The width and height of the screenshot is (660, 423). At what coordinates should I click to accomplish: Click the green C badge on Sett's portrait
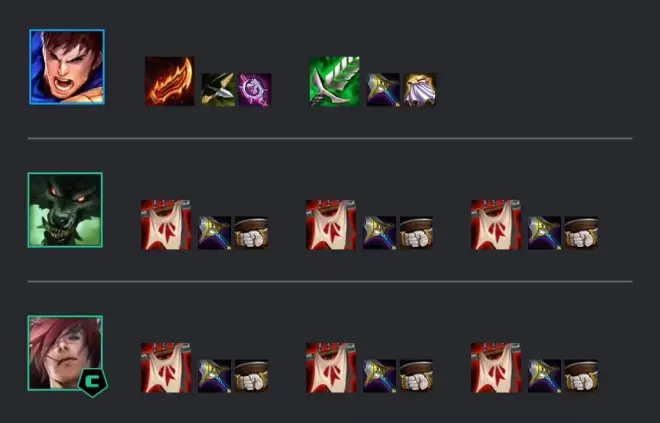coord(92,383)
